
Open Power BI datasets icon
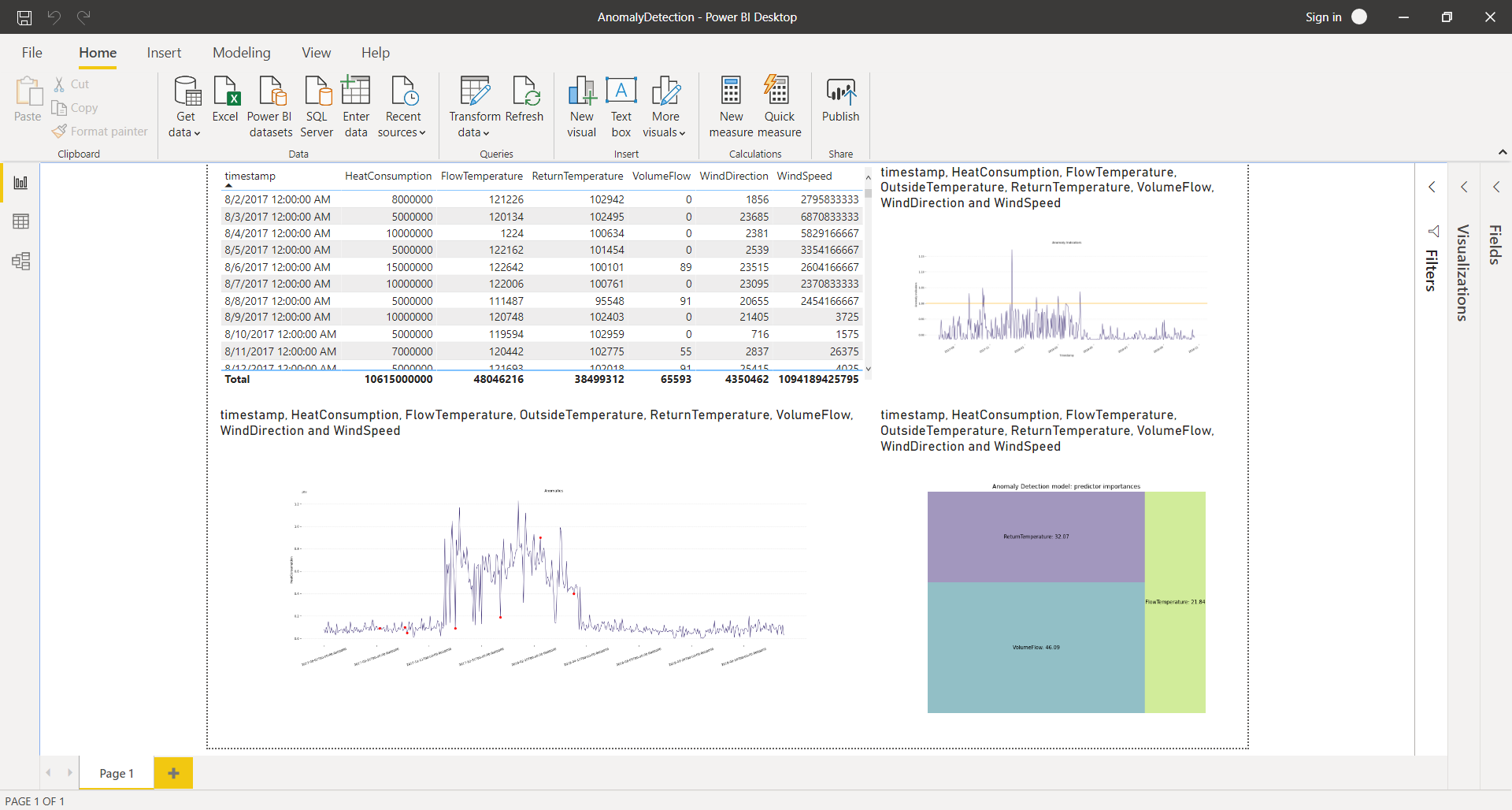272,91
